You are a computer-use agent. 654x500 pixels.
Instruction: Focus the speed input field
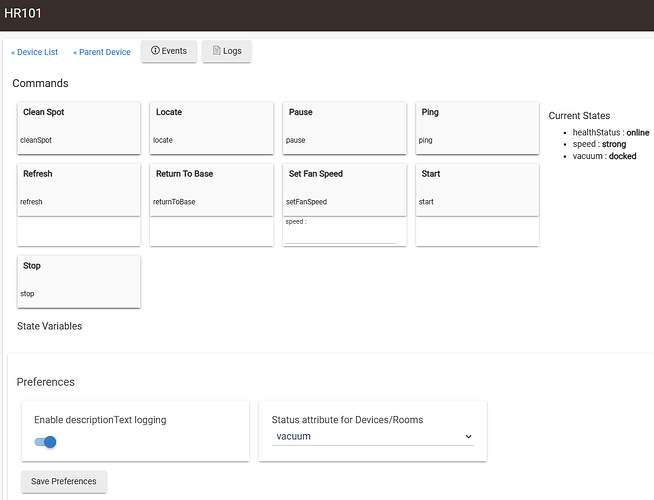341,236
